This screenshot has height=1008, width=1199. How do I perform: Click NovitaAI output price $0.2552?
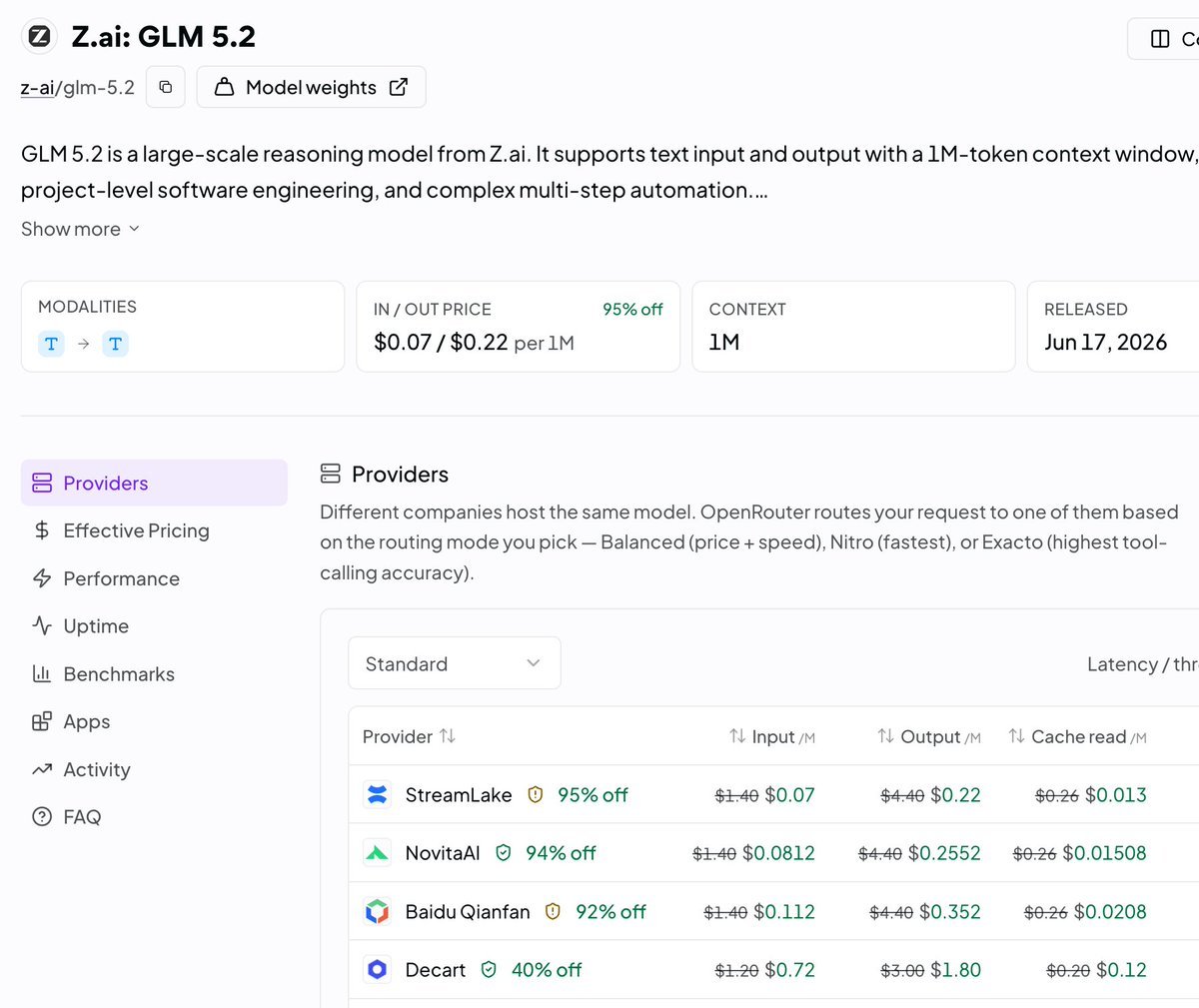(944, 853)
